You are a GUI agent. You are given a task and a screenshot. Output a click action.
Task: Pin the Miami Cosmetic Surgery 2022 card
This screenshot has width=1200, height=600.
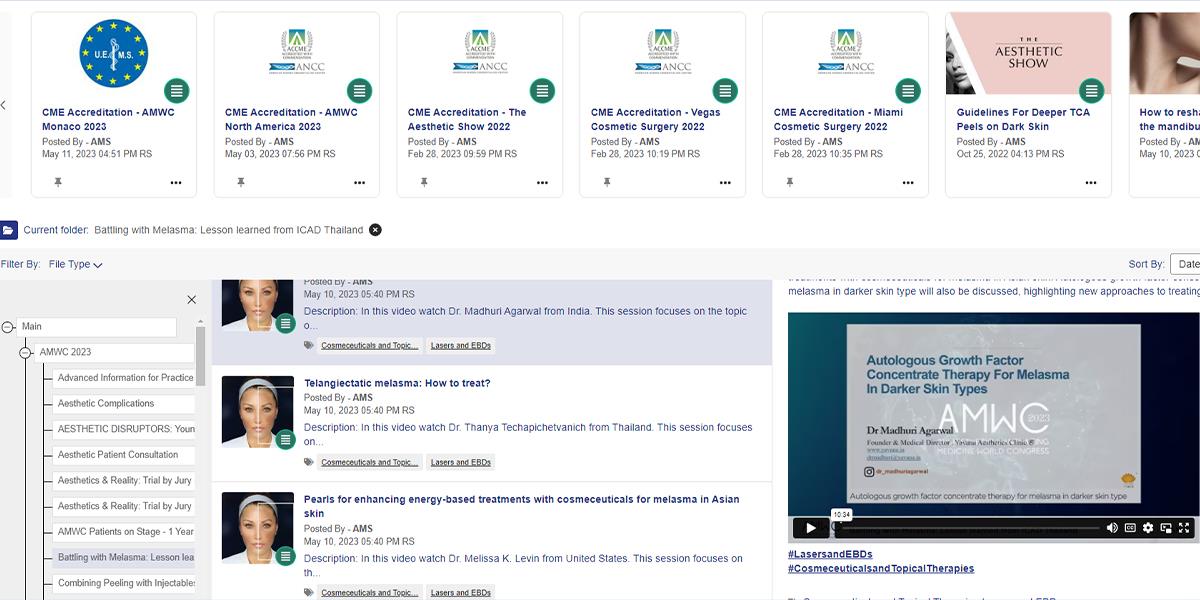[790, 182]
